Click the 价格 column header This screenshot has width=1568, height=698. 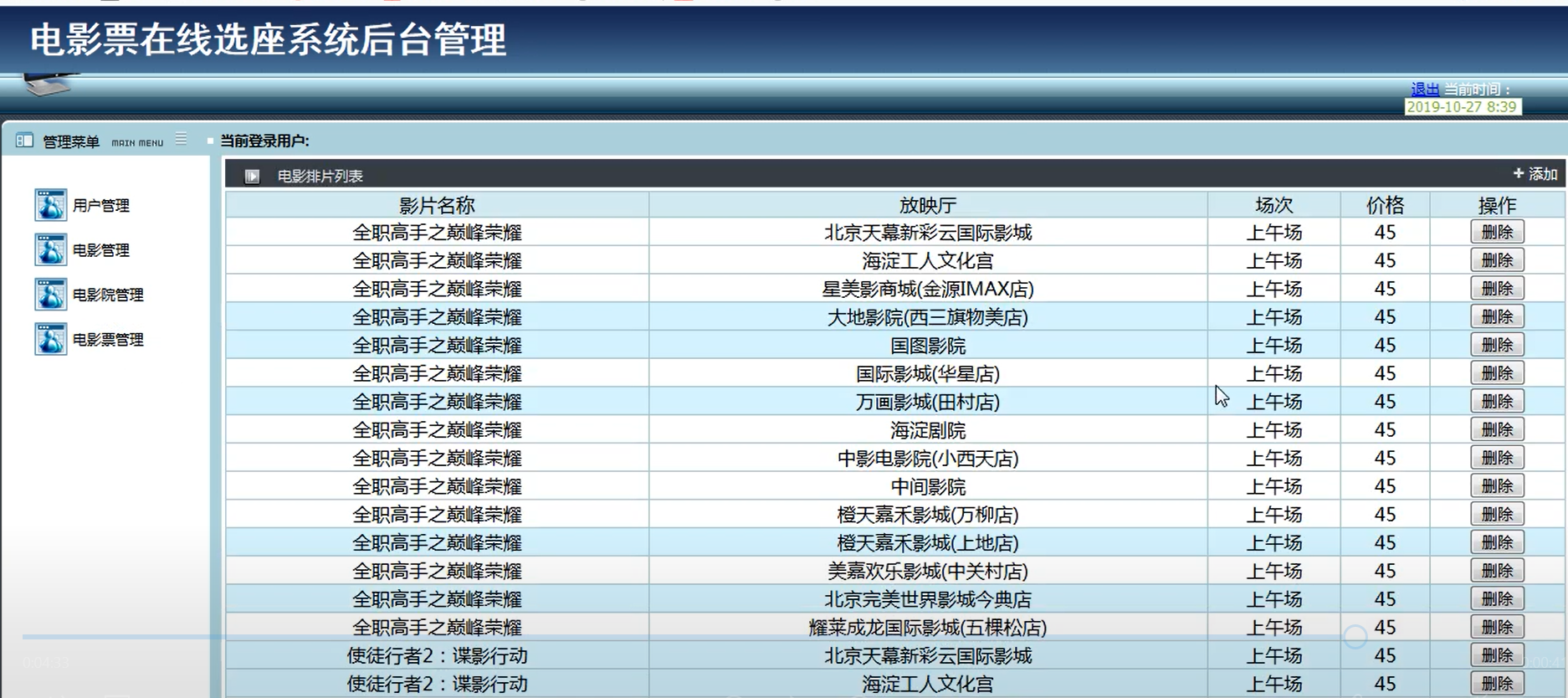point(1385,205)
